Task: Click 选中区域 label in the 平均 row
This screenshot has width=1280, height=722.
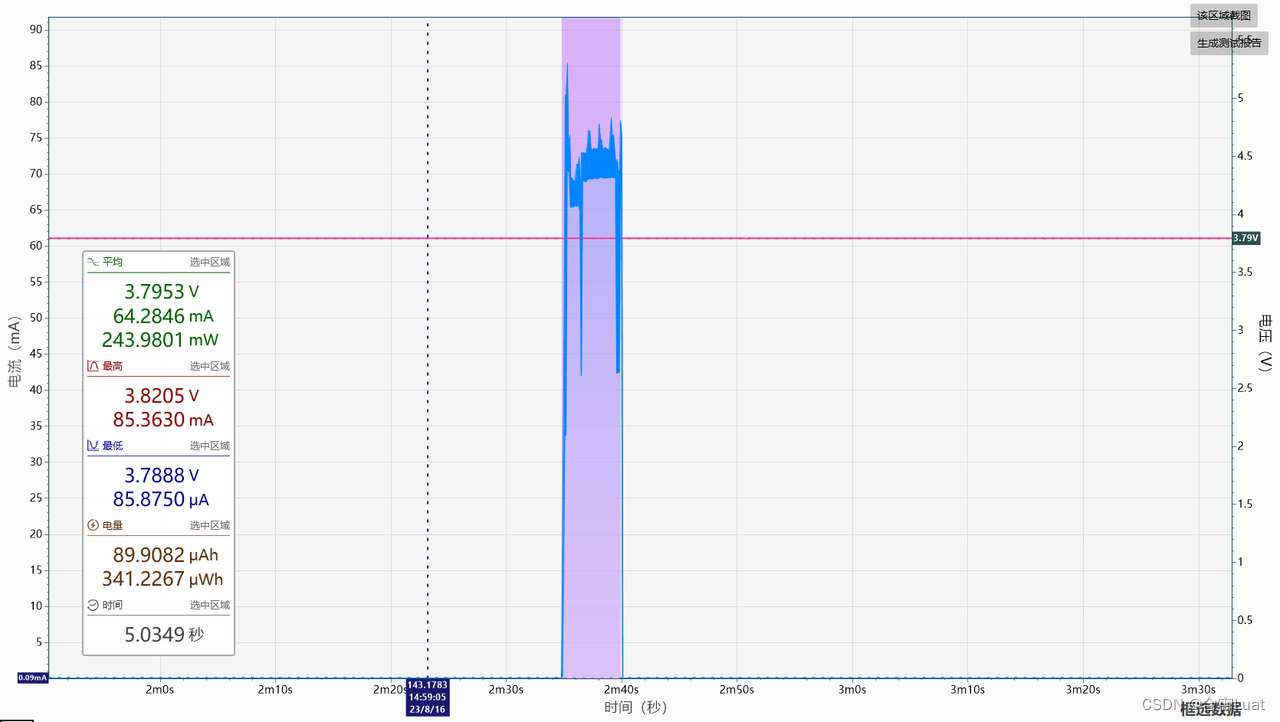Action: pos(210,262)
